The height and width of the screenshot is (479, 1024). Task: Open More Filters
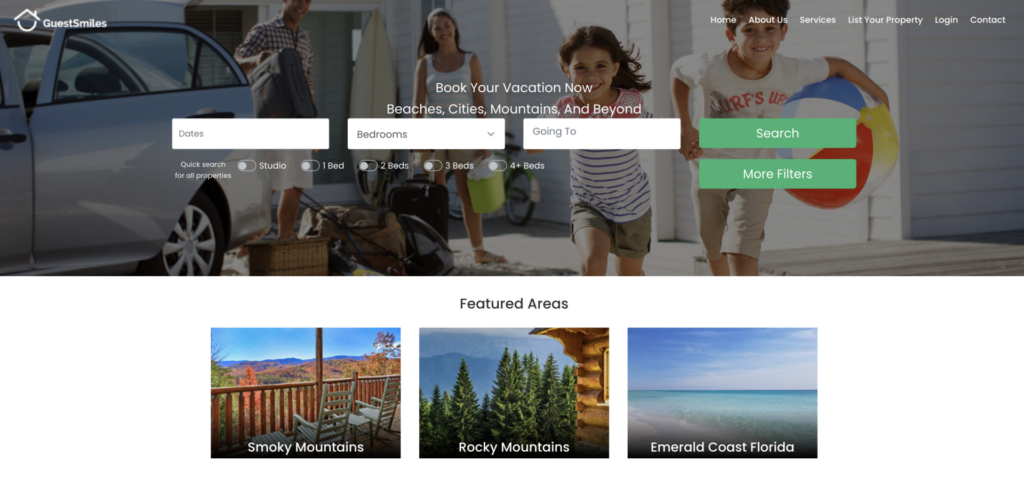click(x=777, y=174)
